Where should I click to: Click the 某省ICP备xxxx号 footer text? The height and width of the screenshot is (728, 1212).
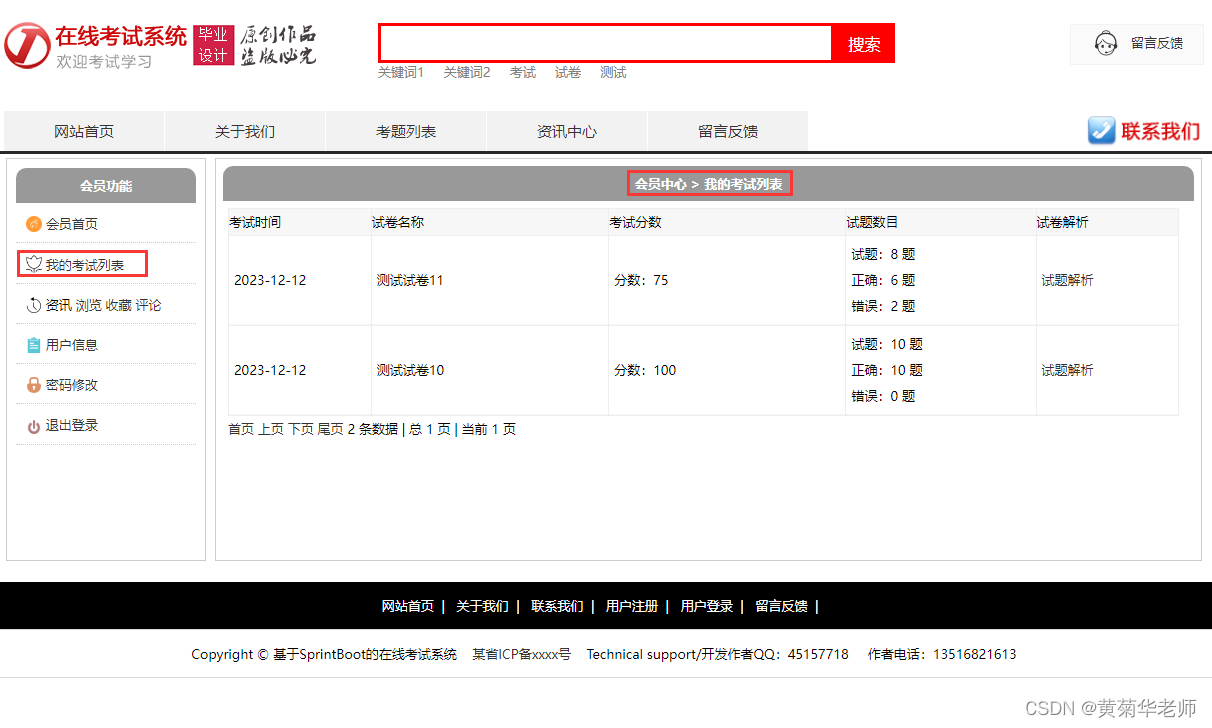click(522, 655)
